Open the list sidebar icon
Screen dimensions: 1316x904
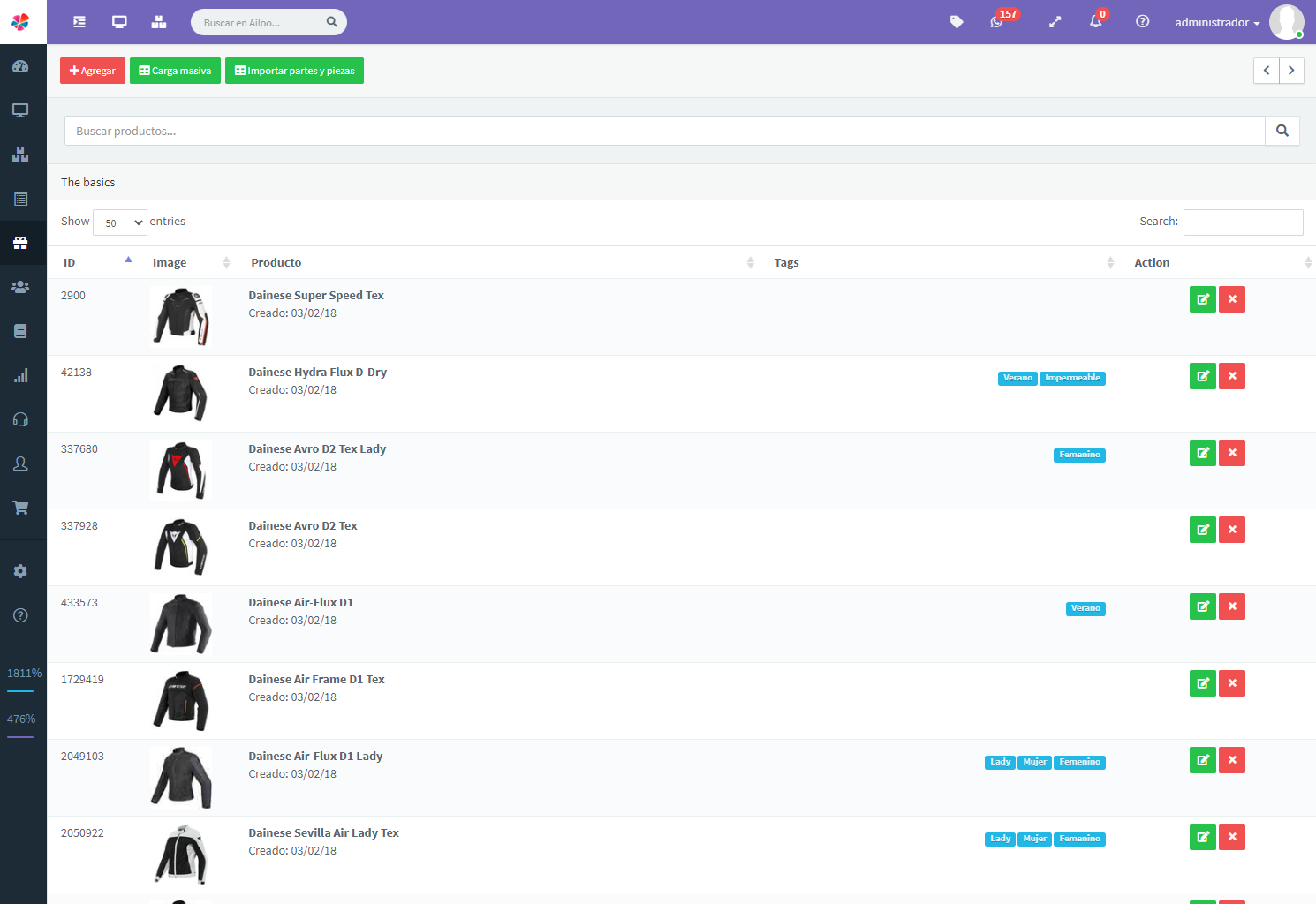pos(20,199)
